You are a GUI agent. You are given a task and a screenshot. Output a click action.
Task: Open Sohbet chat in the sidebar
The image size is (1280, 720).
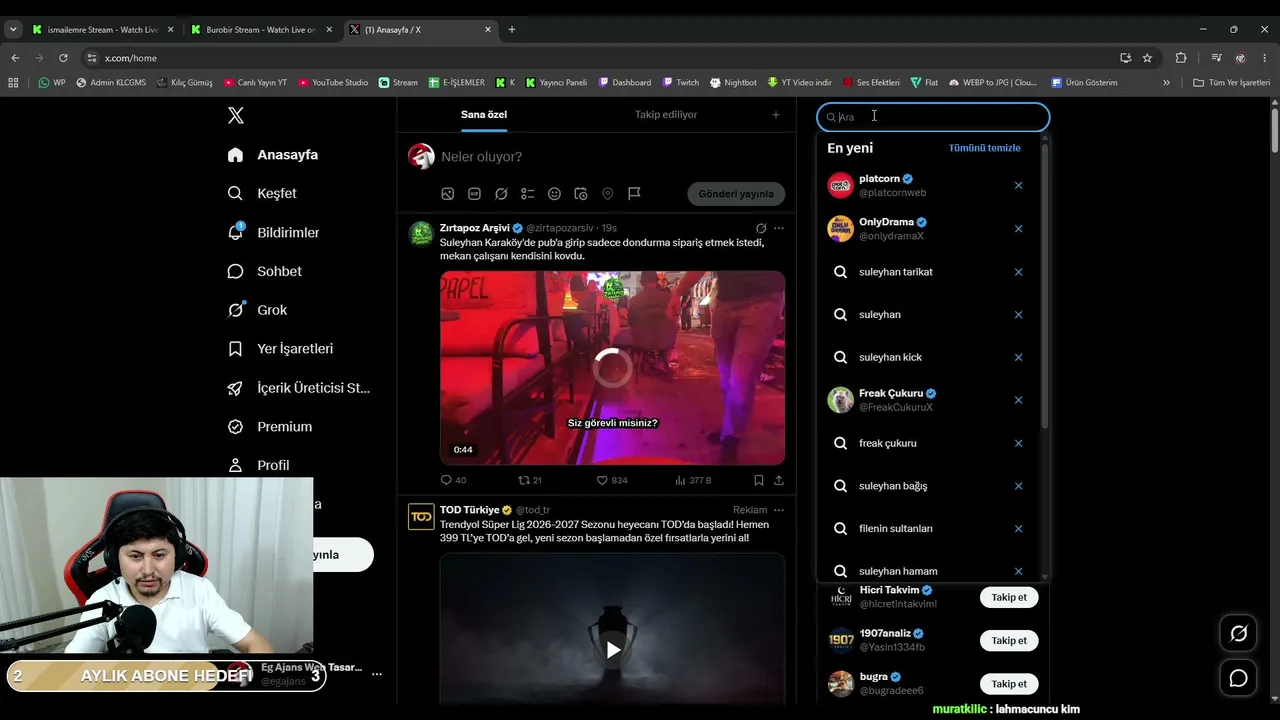[x=264, y=271]
